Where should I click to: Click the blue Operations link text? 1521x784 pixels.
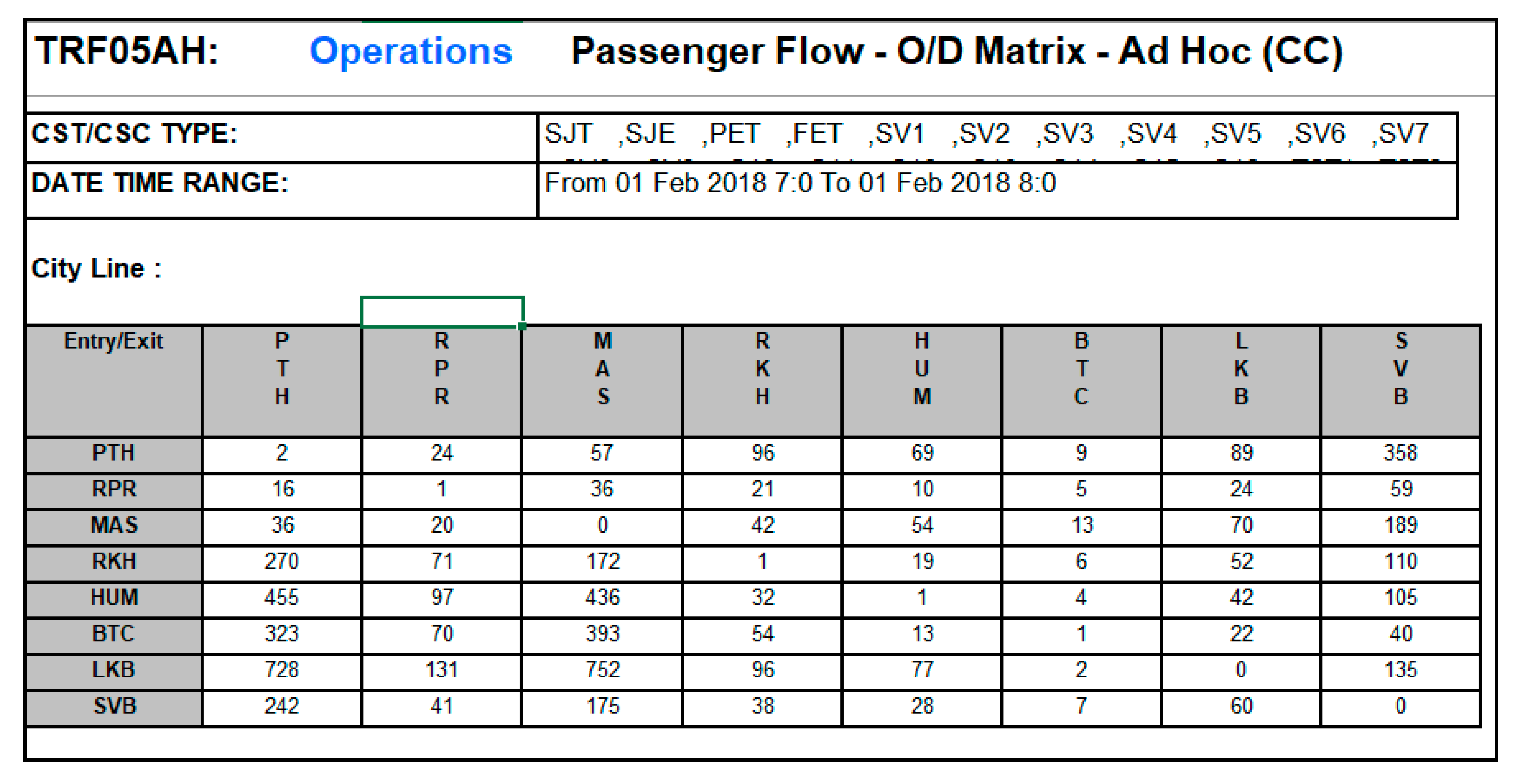coord(411,51)
